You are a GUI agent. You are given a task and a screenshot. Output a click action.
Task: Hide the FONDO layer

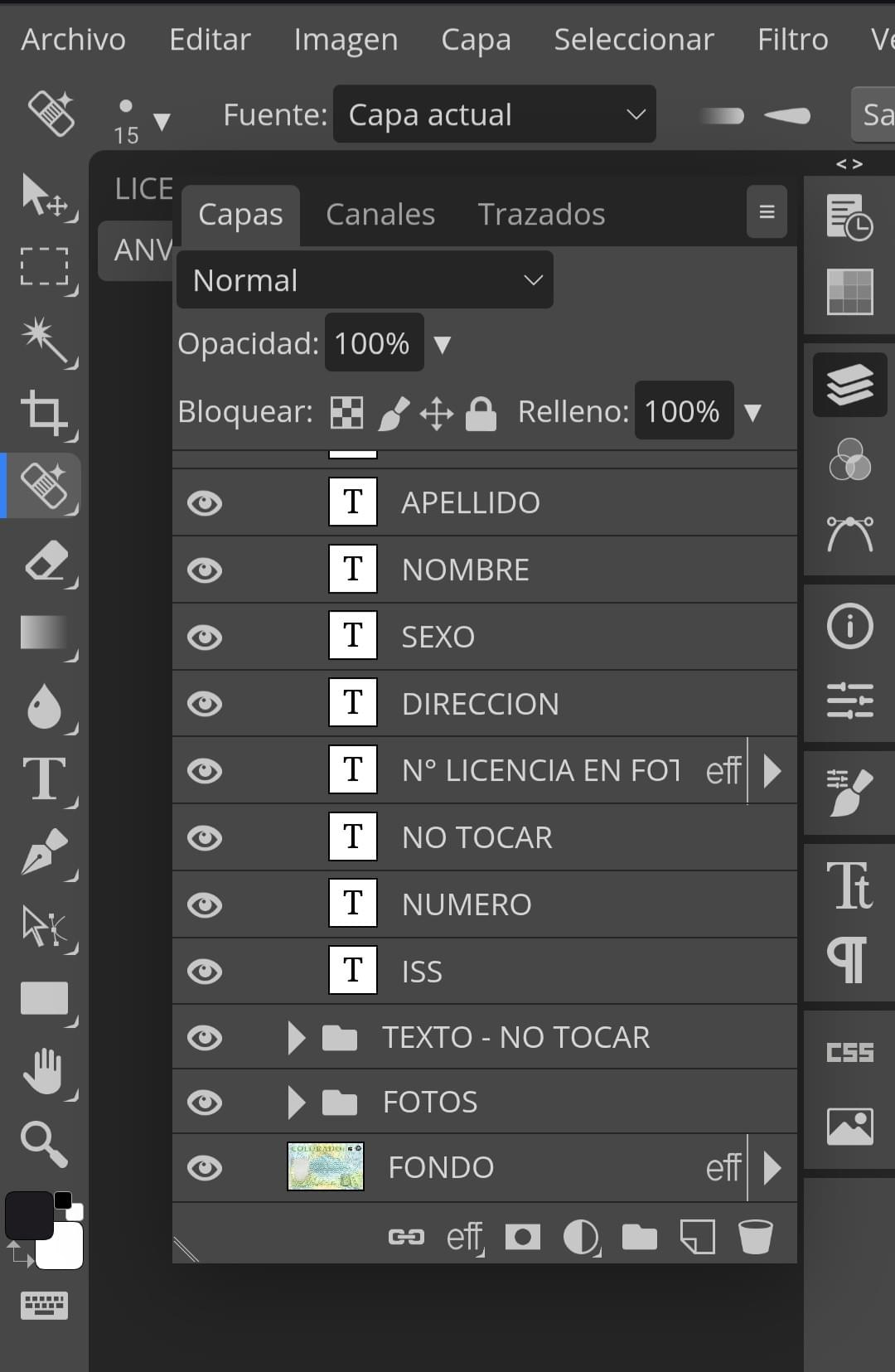coord(205,1168)
